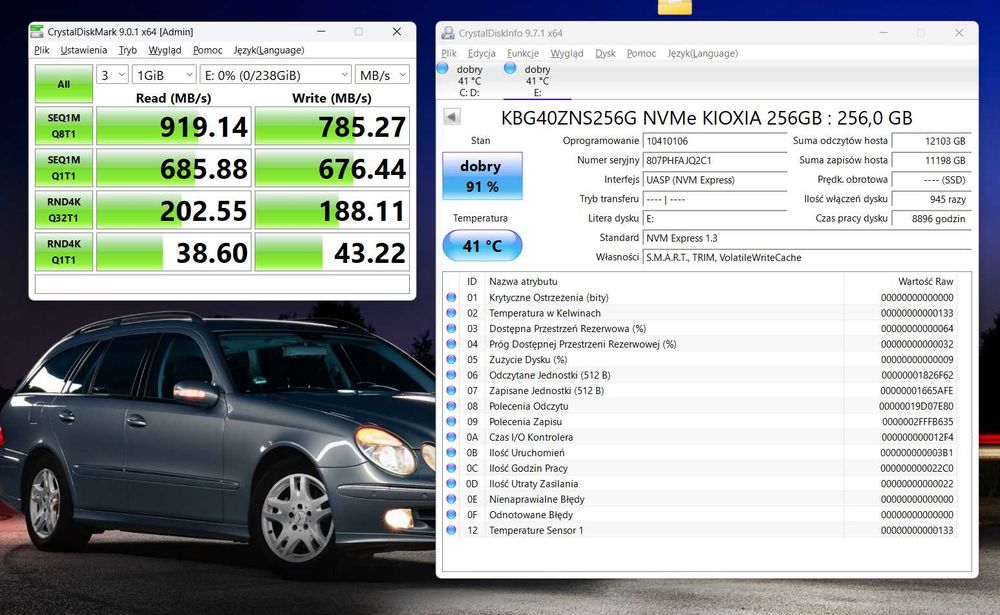The width and height of the screenshot is (1000, 615).
Task: Start the RND4K Q32T1 test
Action: (x=64, y=210)
